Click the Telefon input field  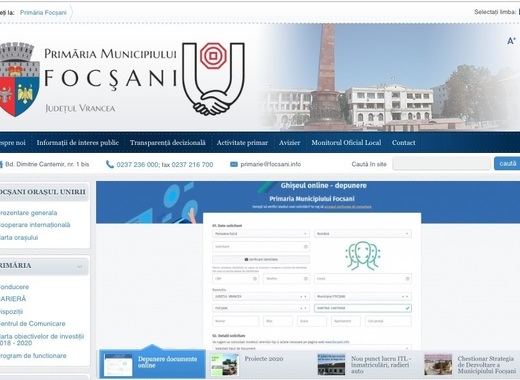[286, 279]
